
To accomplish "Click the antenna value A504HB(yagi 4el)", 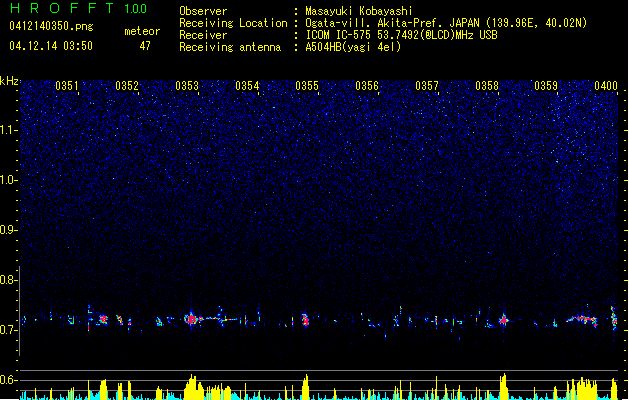I will 353,47.
